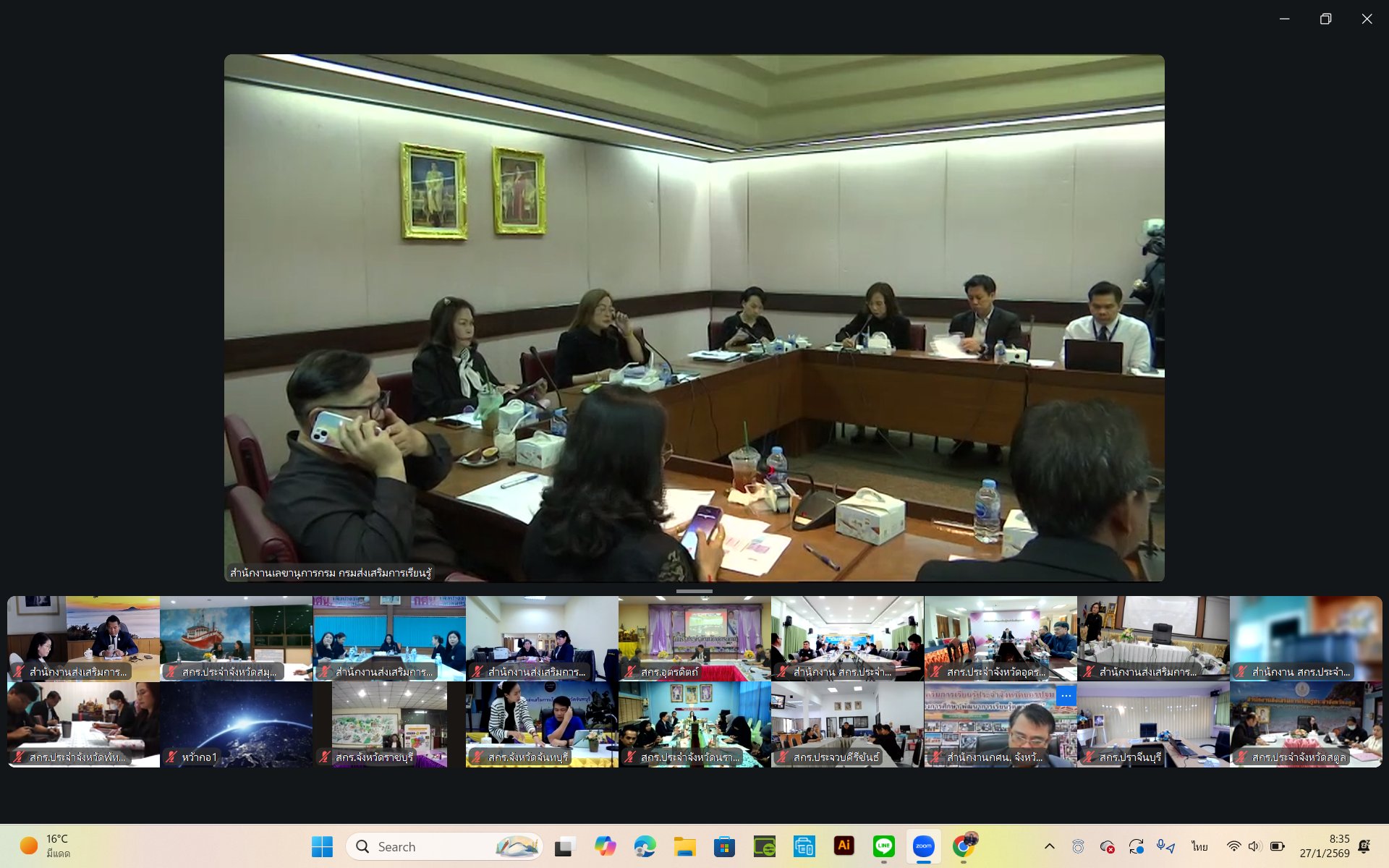Open the Zoom app in taskbar
Image resolution: width=1389 pixels, height=868 pixels.
[x=923, y=846]
